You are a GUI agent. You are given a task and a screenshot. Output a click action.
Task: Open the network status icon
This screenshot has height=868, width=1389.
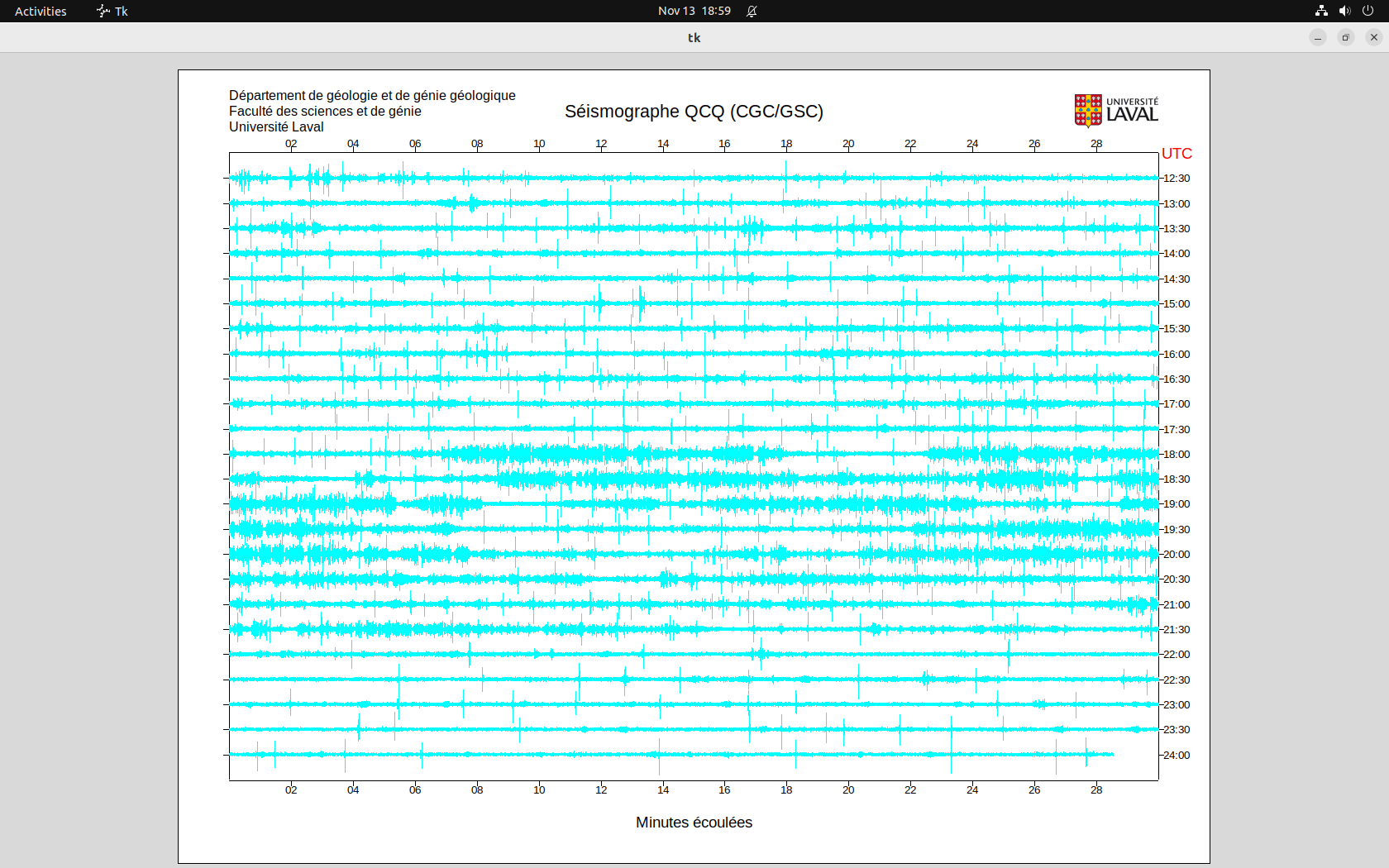1321,11
